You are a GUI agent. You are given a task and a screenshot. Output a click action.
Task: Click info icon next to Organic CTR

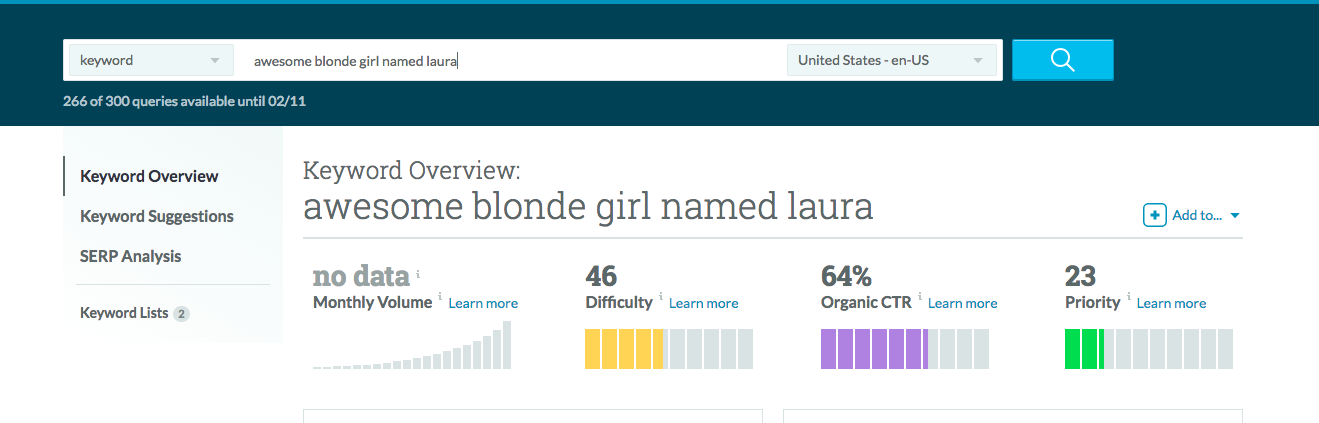919,297
